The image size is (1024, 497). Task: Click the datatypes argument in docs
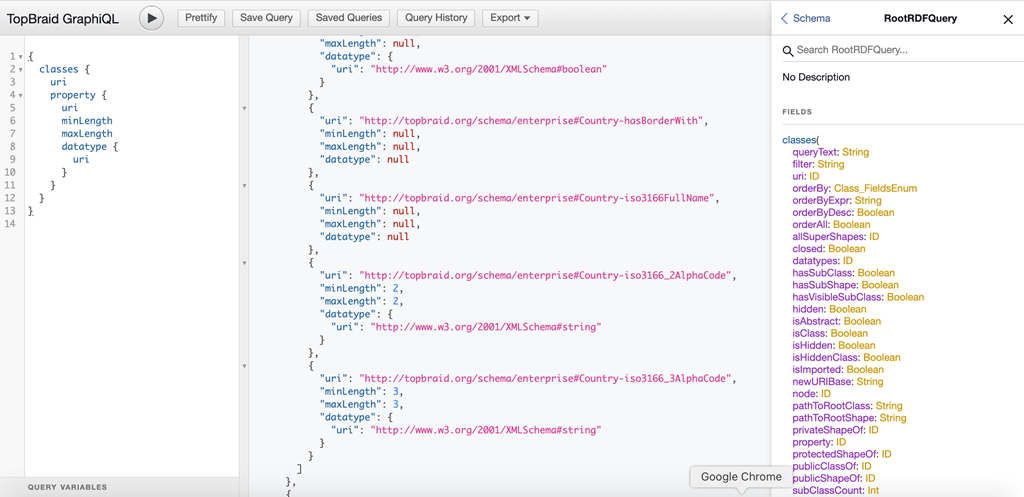(x=814, y=261)
